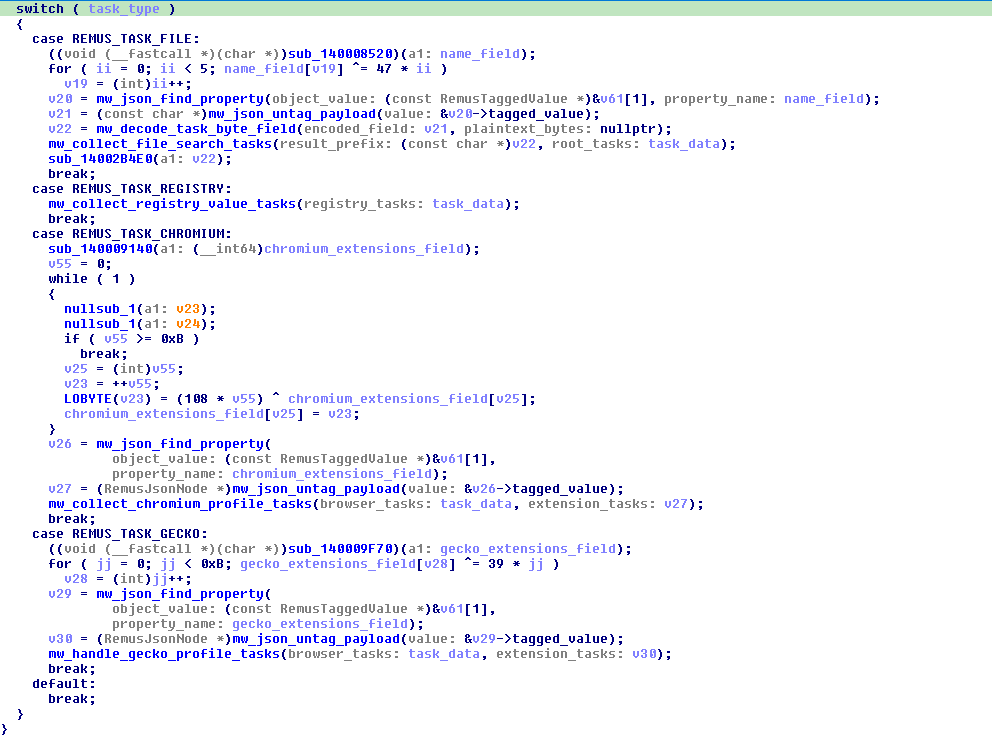Select the v25 = (int)v55 variable
Screen dimensions: 992x735
pos(76,369)
